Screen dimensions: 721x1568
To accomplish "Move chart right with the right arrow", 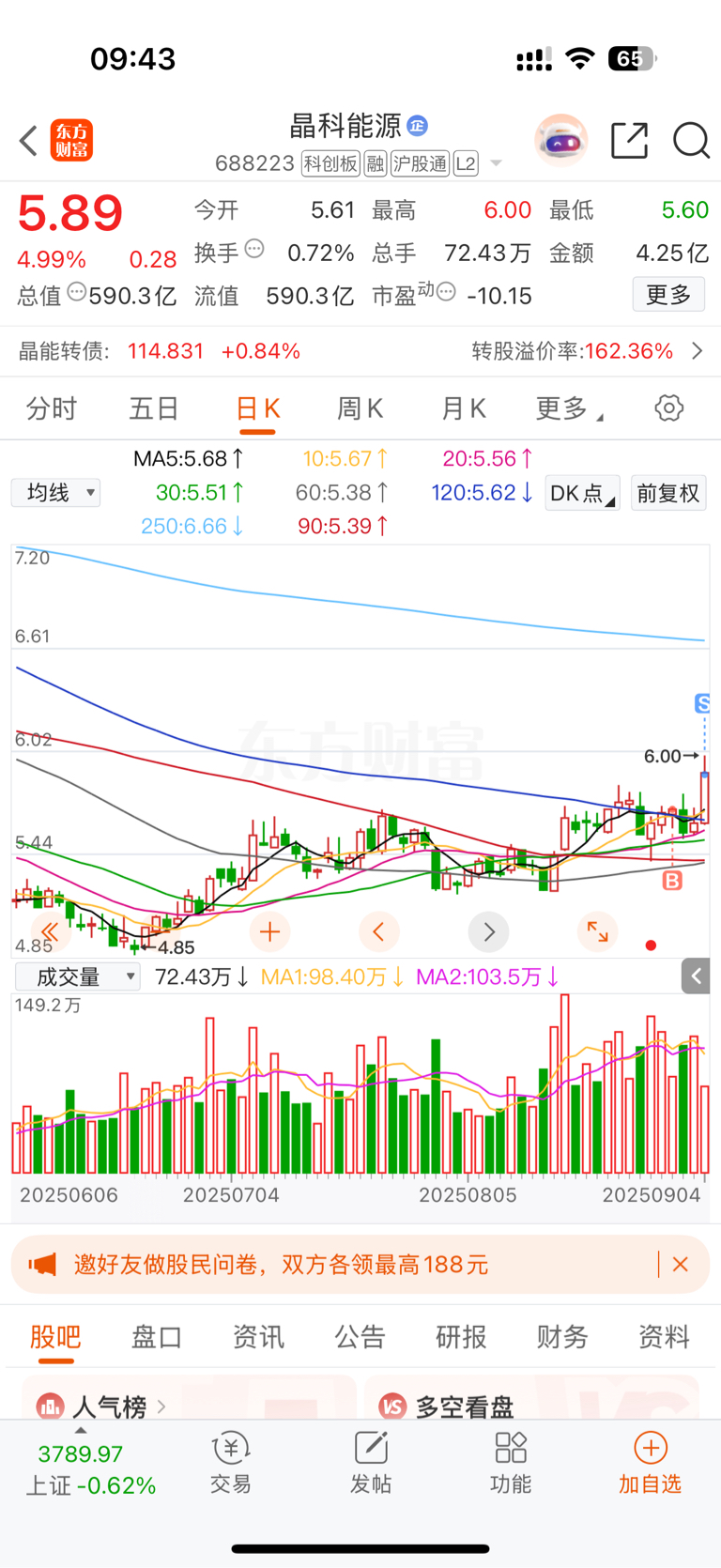I will [488, 932].
